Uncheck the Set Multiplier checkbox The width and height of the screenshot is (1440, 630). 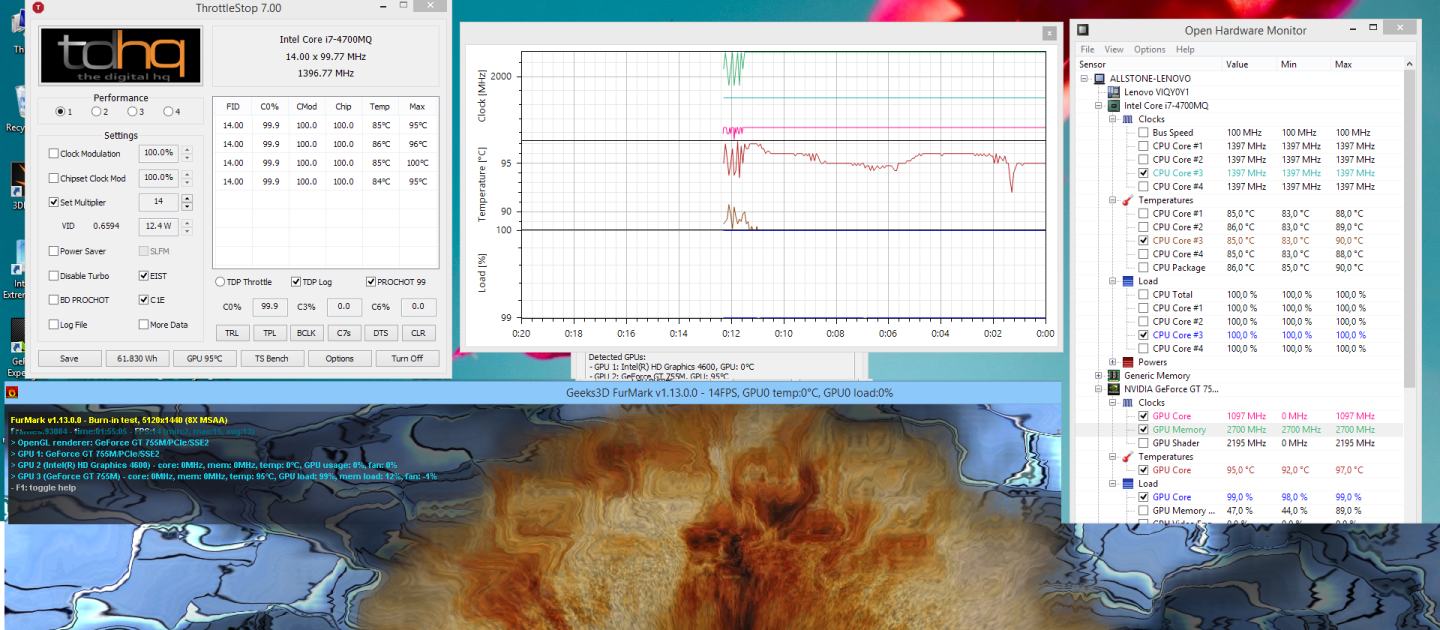pyautogui.click(x=54, y=202)
